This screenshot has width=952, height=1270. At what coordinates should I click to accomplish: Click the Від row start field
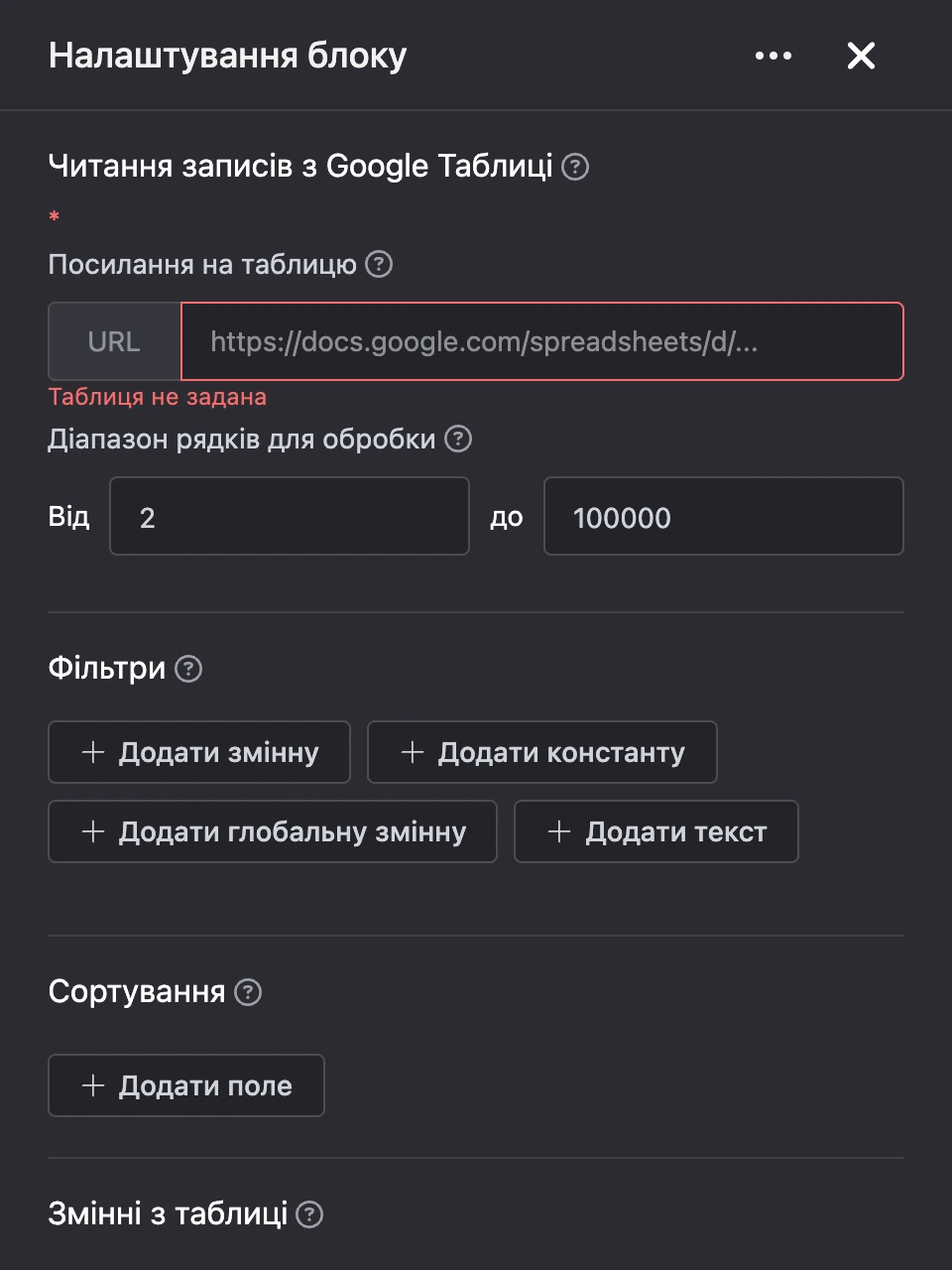point(290,516)
